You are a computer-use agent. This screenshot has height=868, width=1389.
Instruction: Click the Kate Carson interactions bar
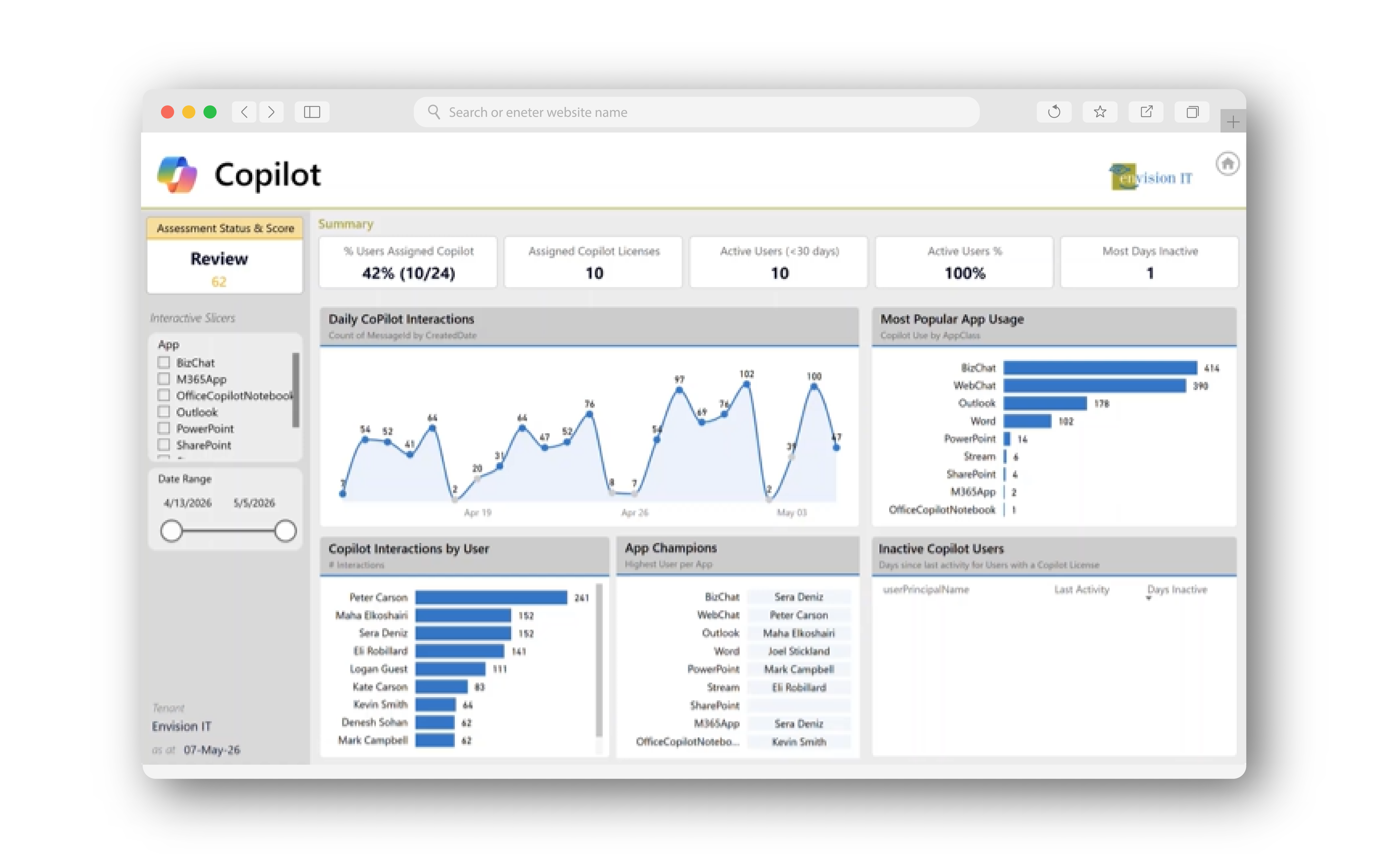pyautogui.click(x=441, y=687)
